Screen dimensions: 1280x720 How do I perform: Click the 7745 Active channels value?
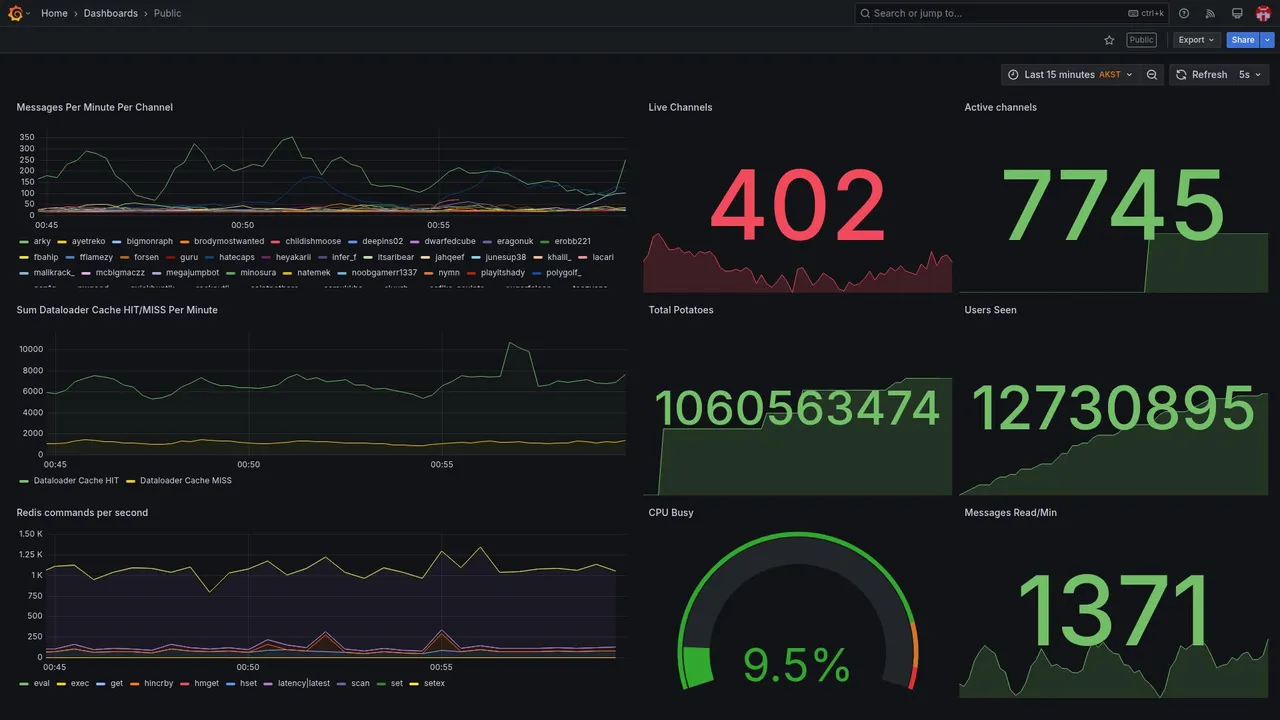pyautogui.click(x=1113, y=206)
